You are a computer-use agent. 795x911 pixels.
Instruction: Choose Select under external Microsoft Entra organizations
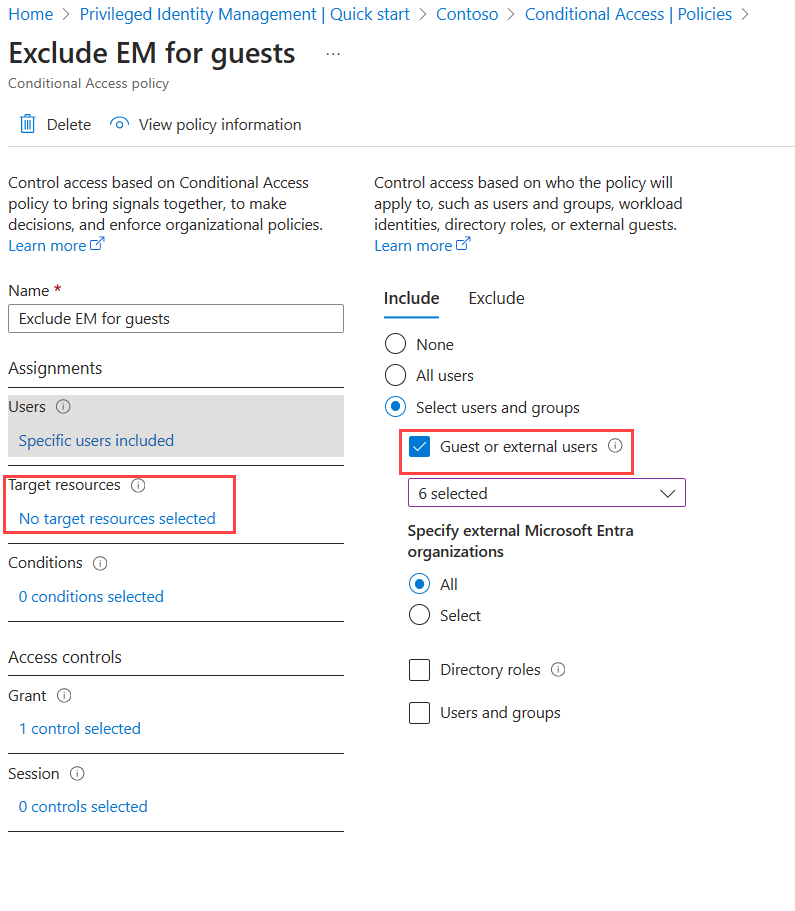pos(420,614)
